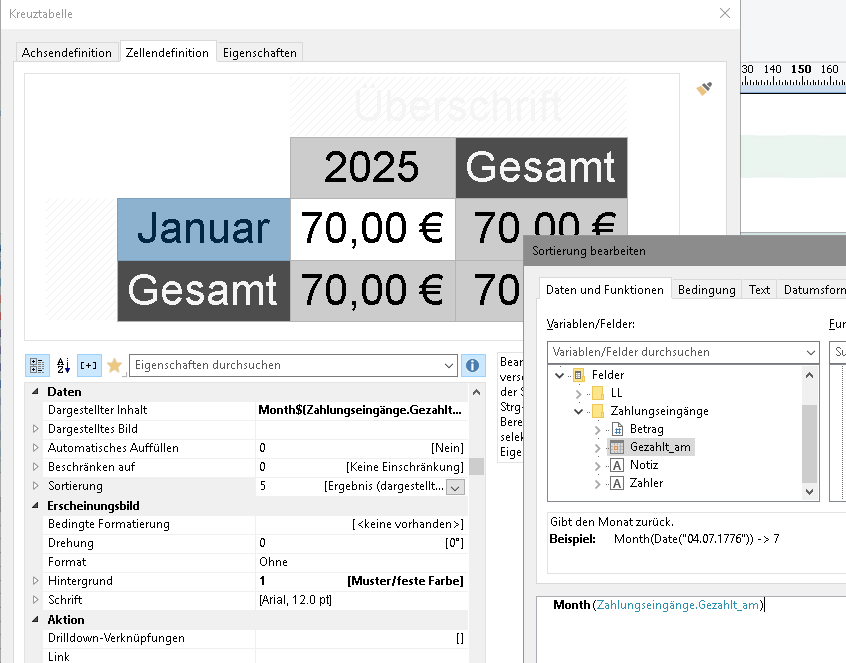The height and width of the screenshot is (663, 846).
Task: Collapse the Zahlungseingänge tree node
Action: (x=578, y=412)
